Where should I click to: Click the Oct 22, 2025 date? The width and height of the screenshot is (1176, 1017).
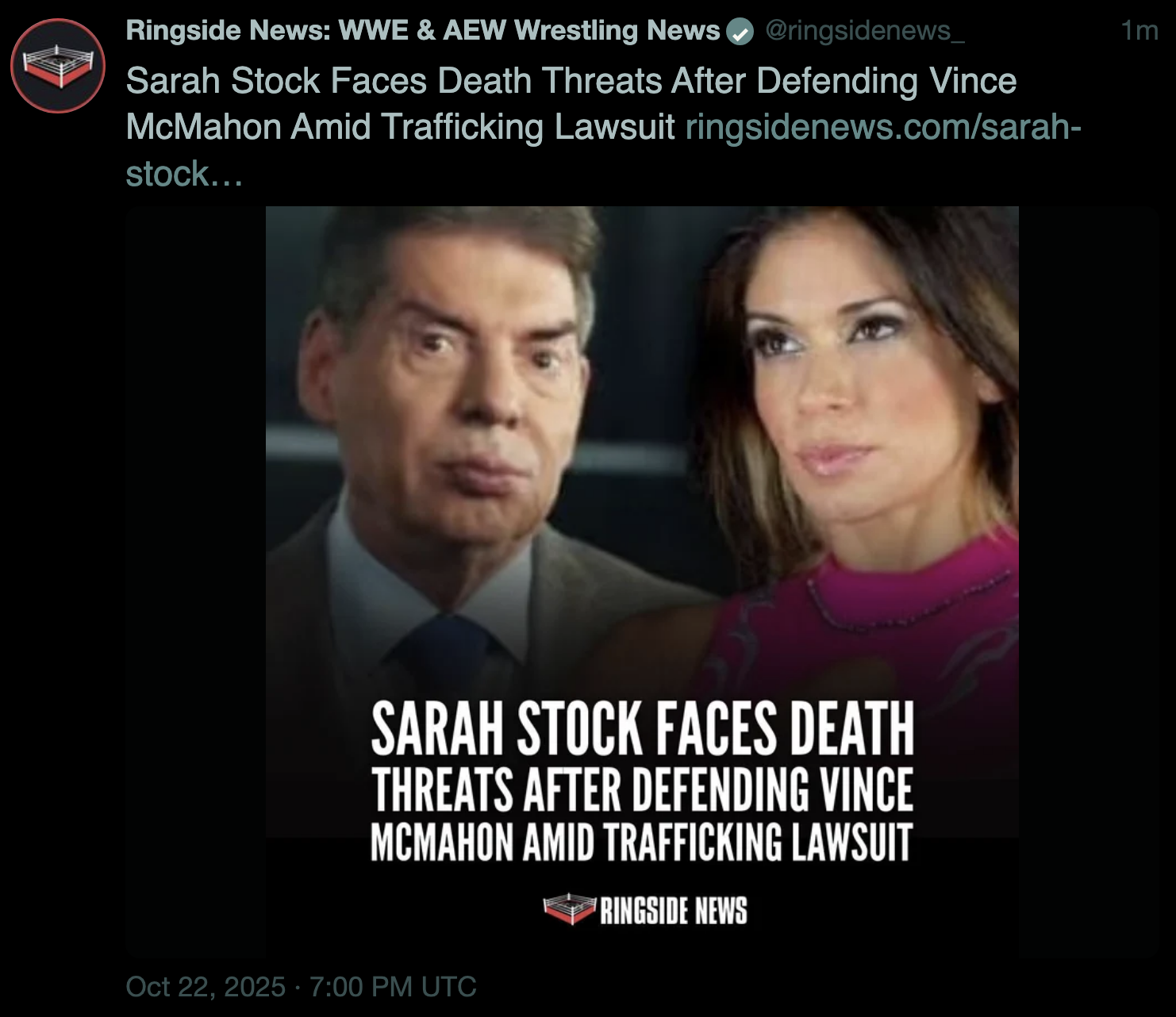[x=206, y=987]
